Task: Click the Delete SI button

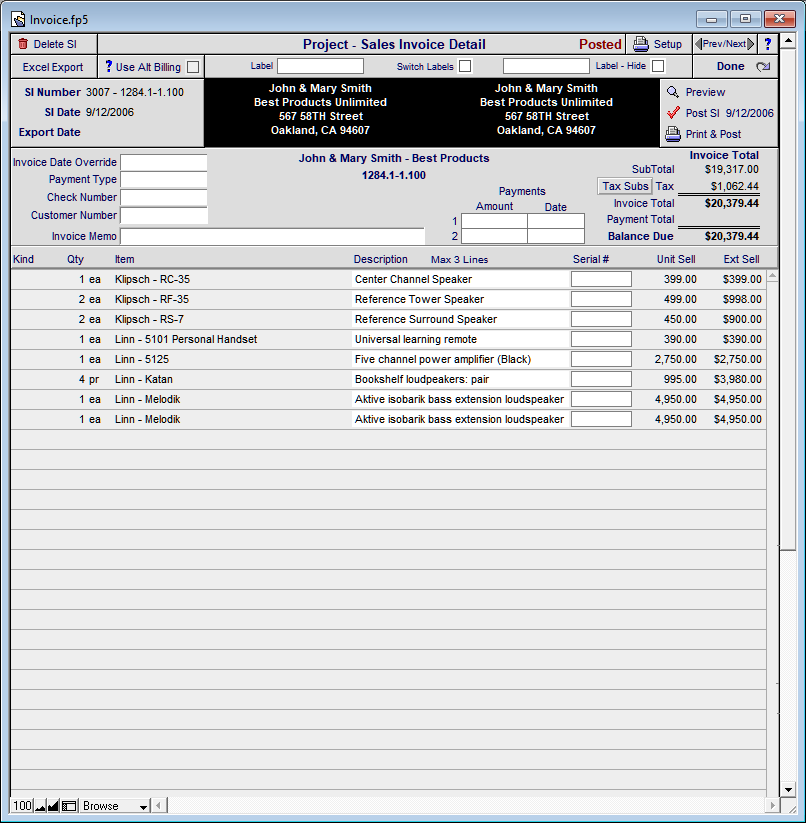Action: (54, 44)
